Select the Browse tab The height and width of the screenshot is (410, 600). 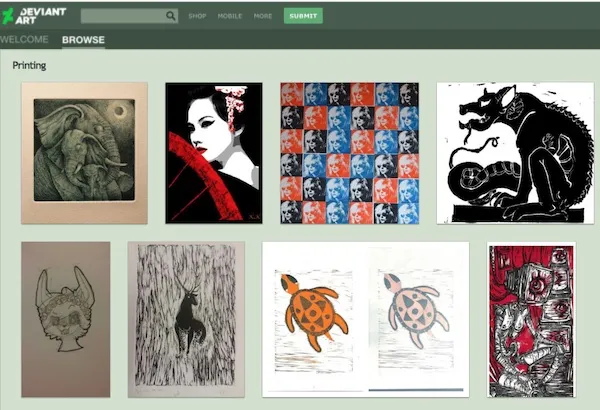pos(83,40)
